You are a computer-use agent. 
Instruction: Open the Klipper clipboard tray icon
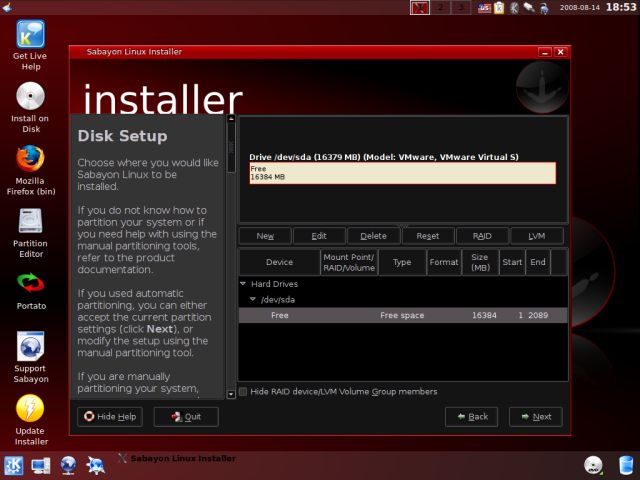coord(499,8)
